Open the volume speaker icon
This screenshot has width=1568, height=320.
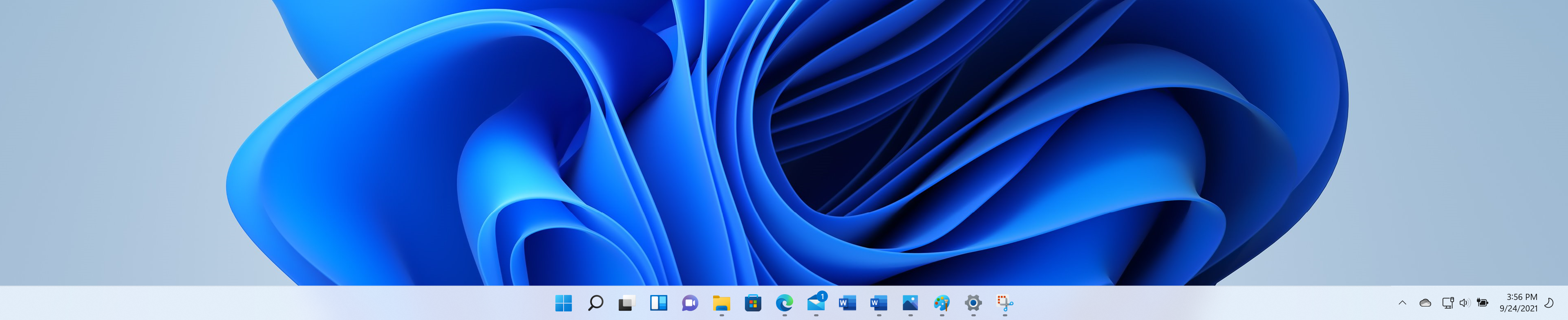(x=1465, y=303)
